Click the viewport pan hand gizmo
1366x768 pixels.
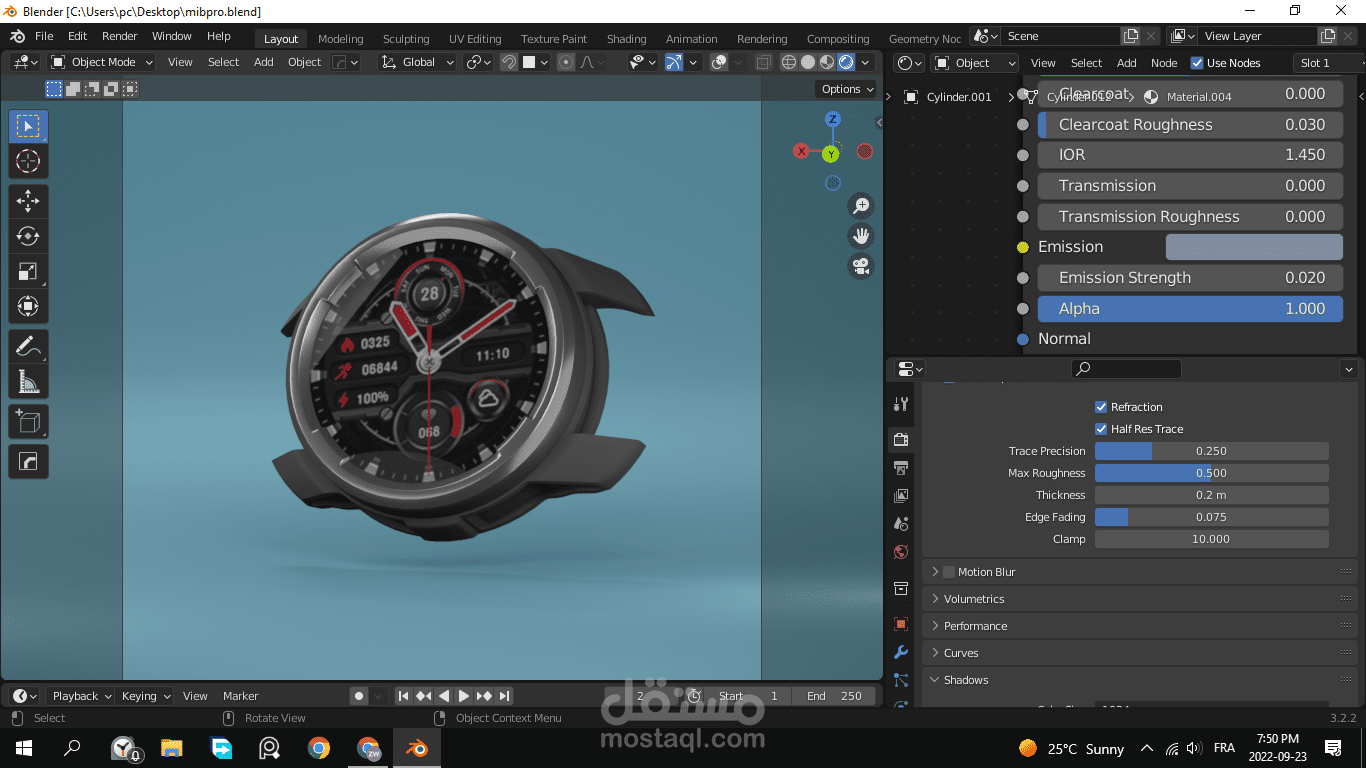coord(860,236)
